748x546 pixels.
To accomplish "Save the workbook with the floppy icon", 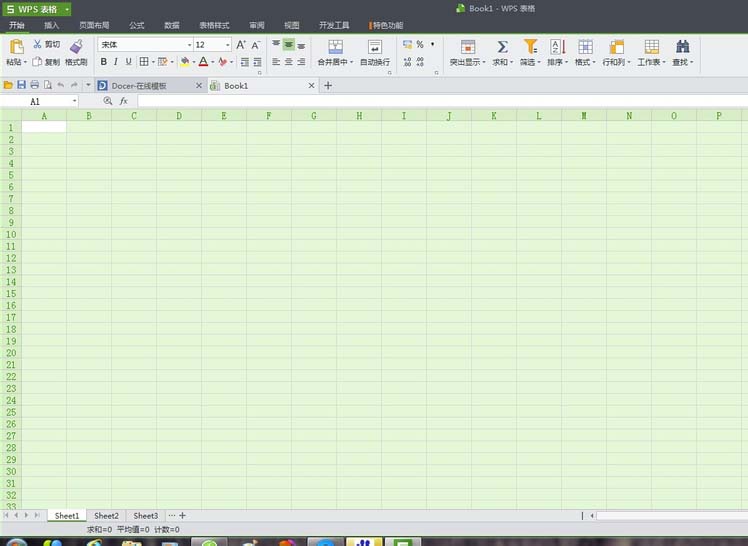I will [21, 85].
